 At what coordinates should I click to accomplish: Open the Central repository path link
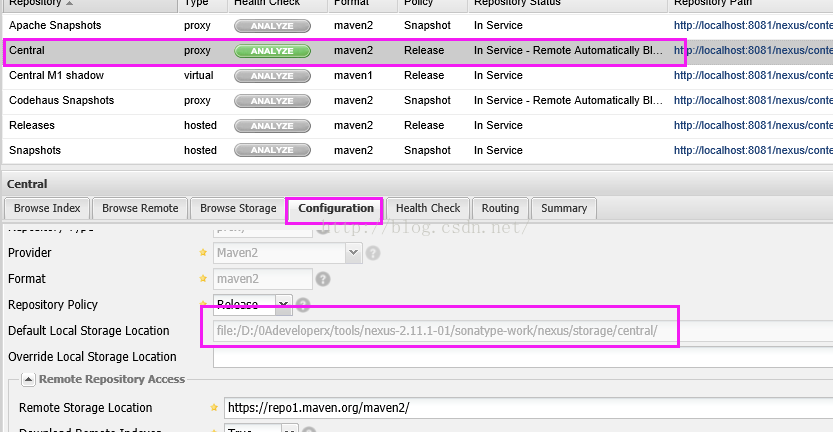[753, 50]
